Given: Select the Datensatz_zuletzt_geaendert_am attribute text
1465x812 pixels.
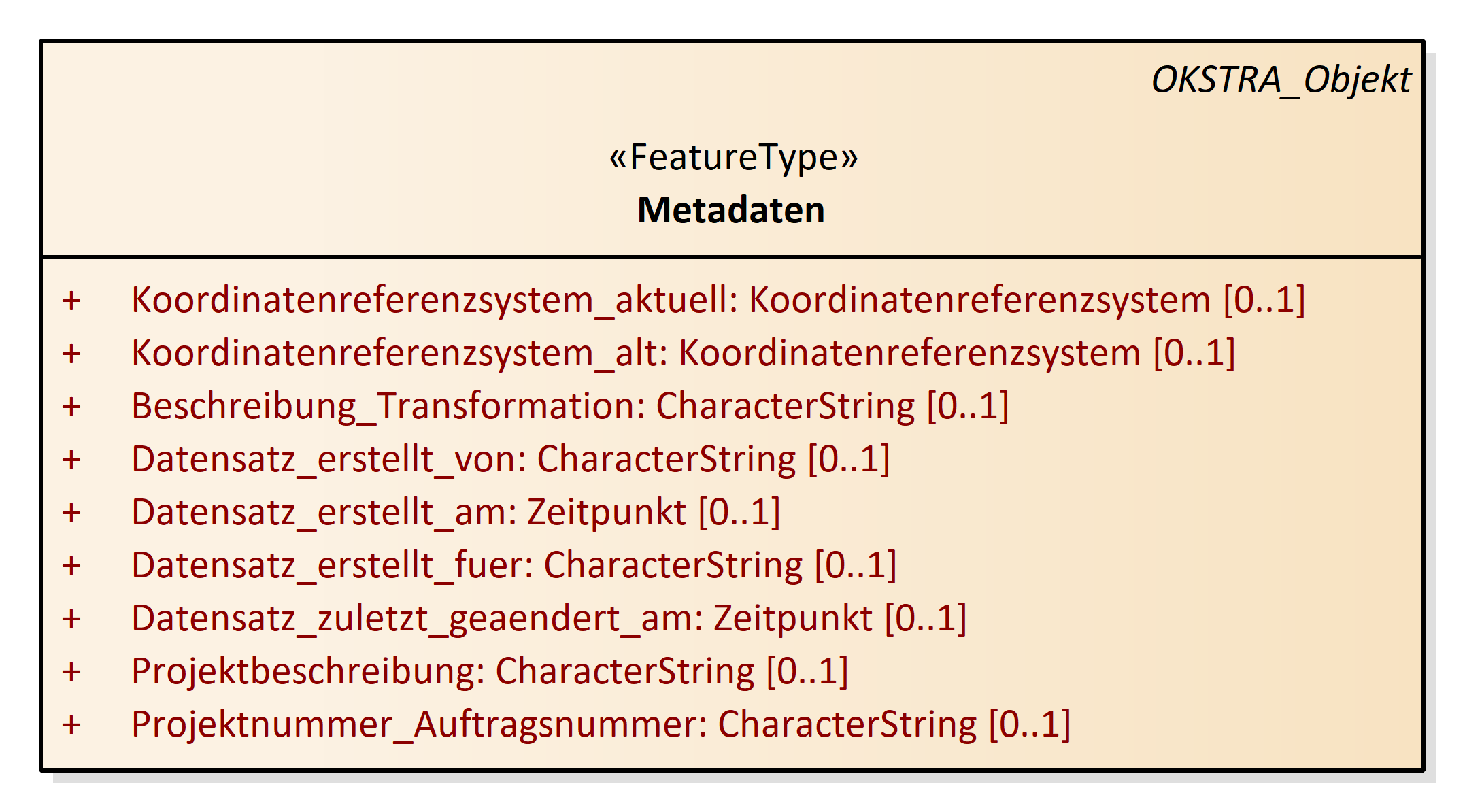Looking at the screenshot, I should [x=548, y=619].
